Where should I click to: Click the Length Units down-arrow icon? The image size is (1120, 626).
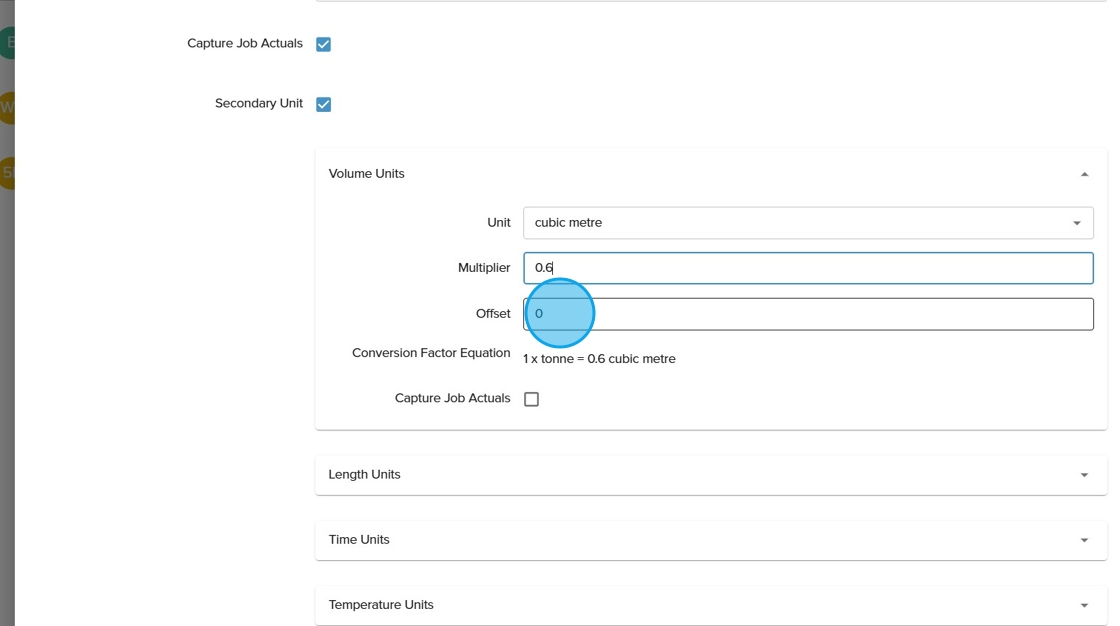coord(1084,475)
